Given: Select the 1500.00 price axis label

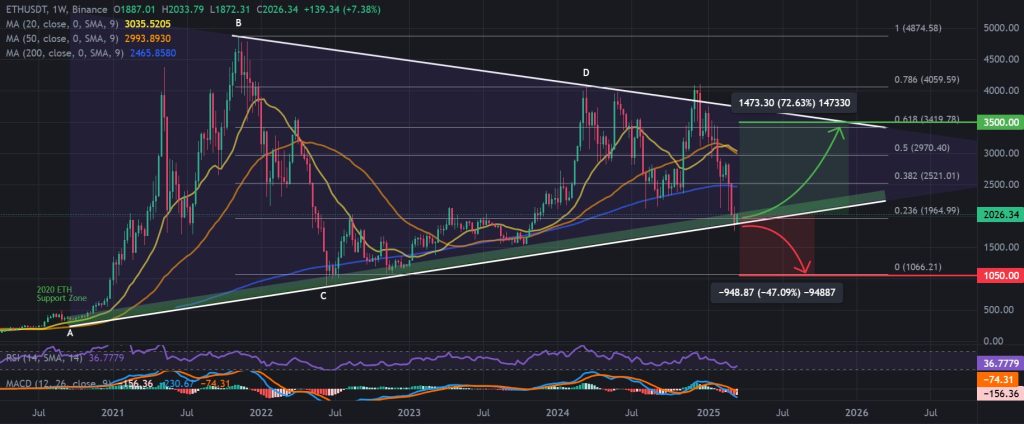Looking at the screenshot, I should pos(1000,247).
